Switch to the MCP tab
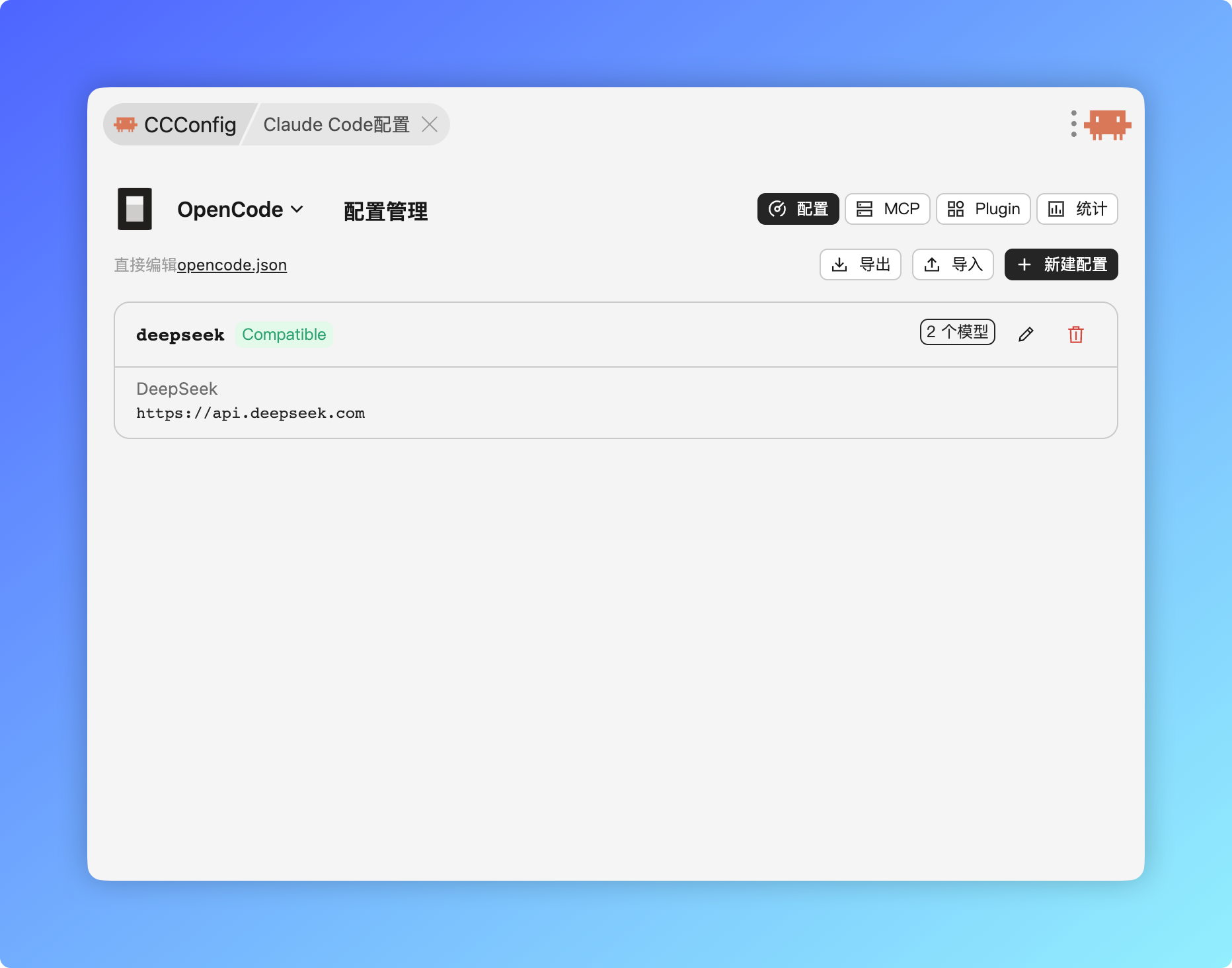 click(x=888, y=209)
